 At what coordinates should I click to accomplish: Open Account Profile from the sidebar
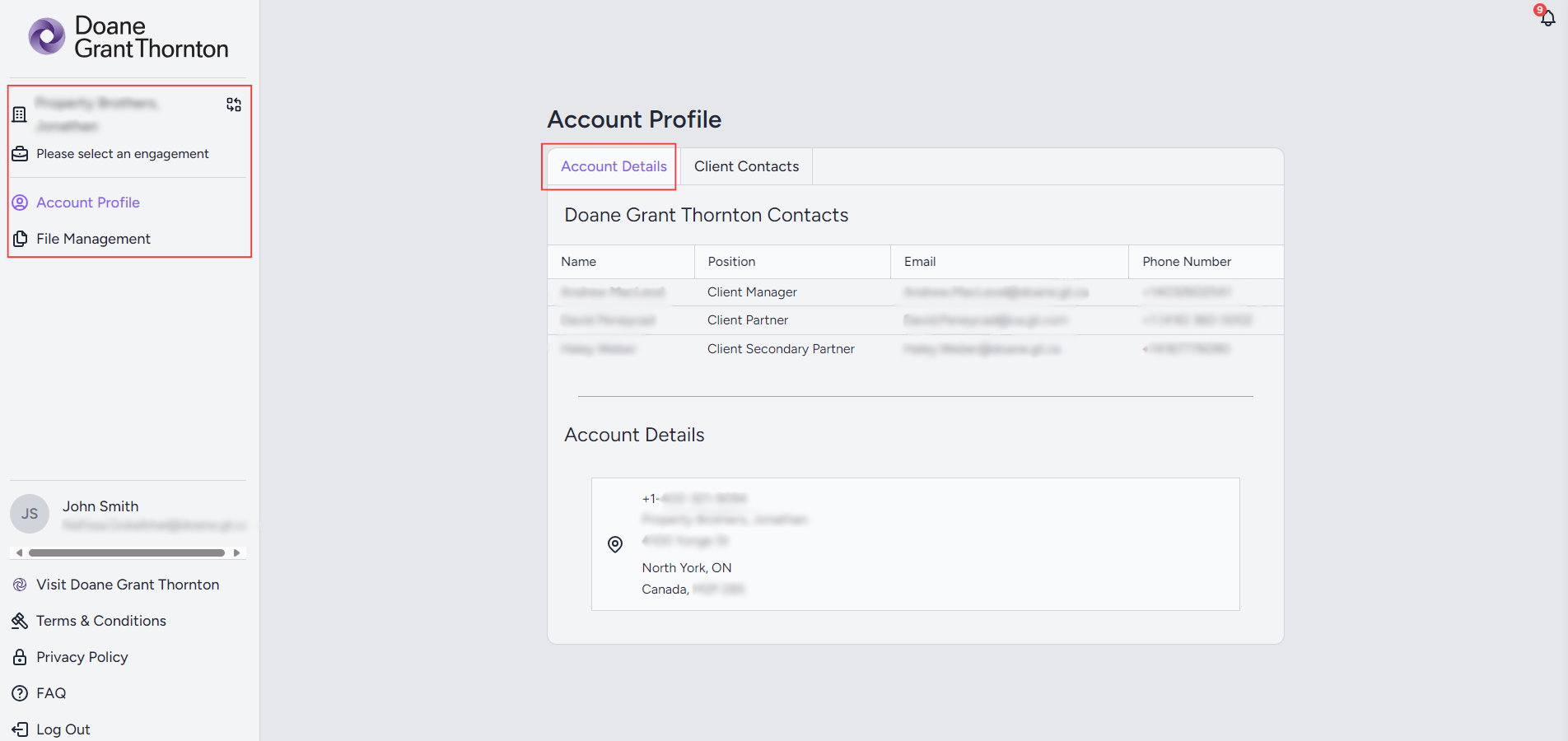(87, 202)
